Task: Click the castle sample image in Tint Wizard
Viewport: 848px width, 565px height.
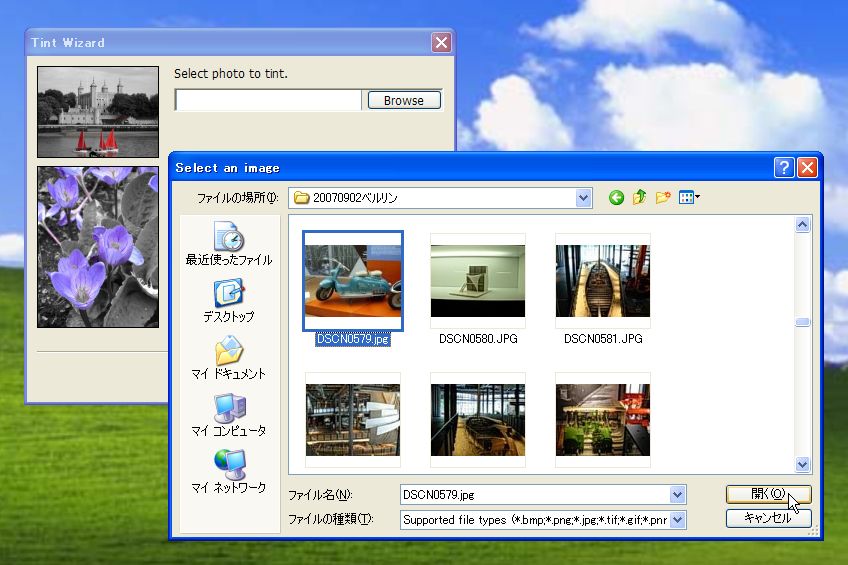Action: click(98, 112)
